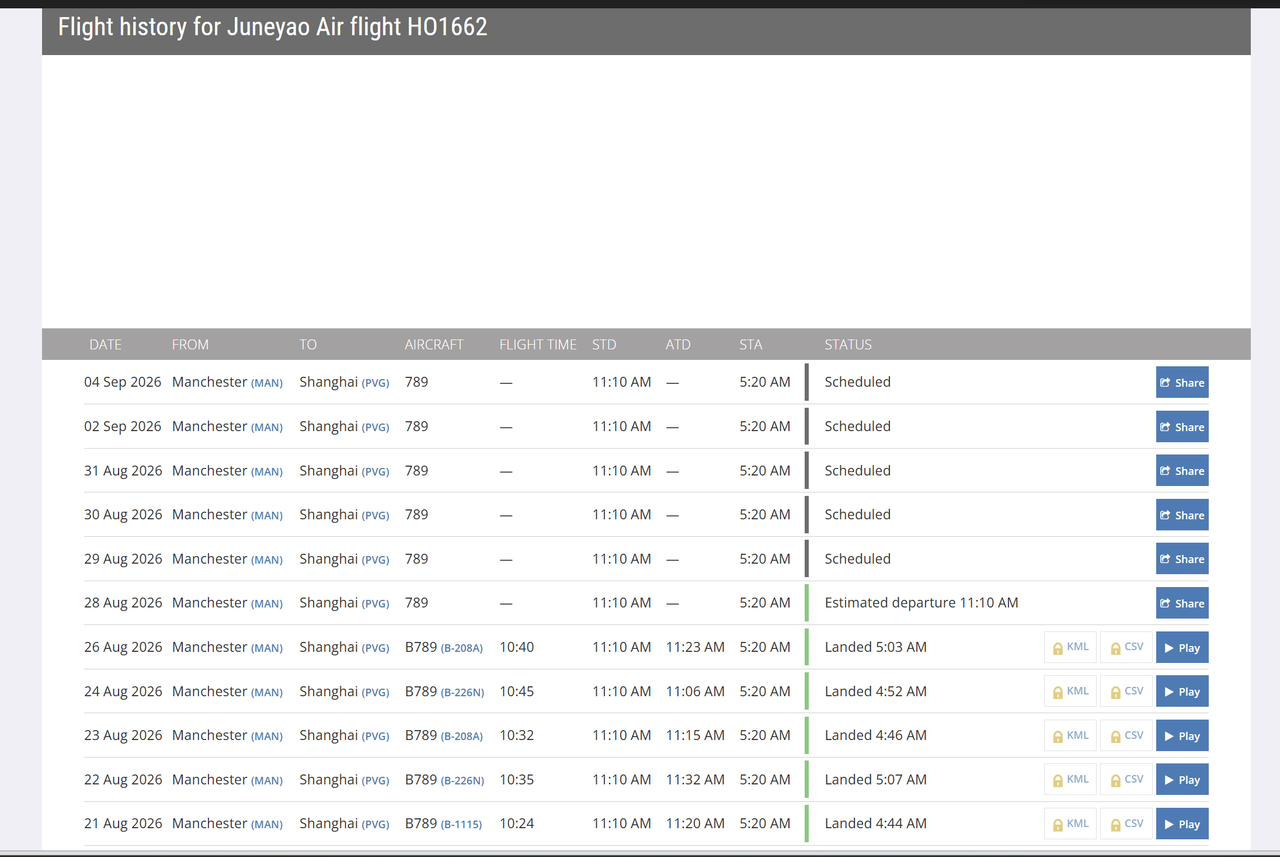Play the 21 Aug 2026 flight track
1280x857 pixels.
(x=1182, y=823)
